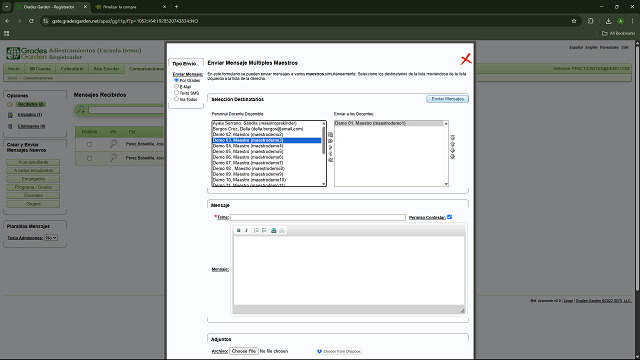The image size is (640, 360).
Task: Open the browser tab search dropdown arrow
Action: pos(7,7)
